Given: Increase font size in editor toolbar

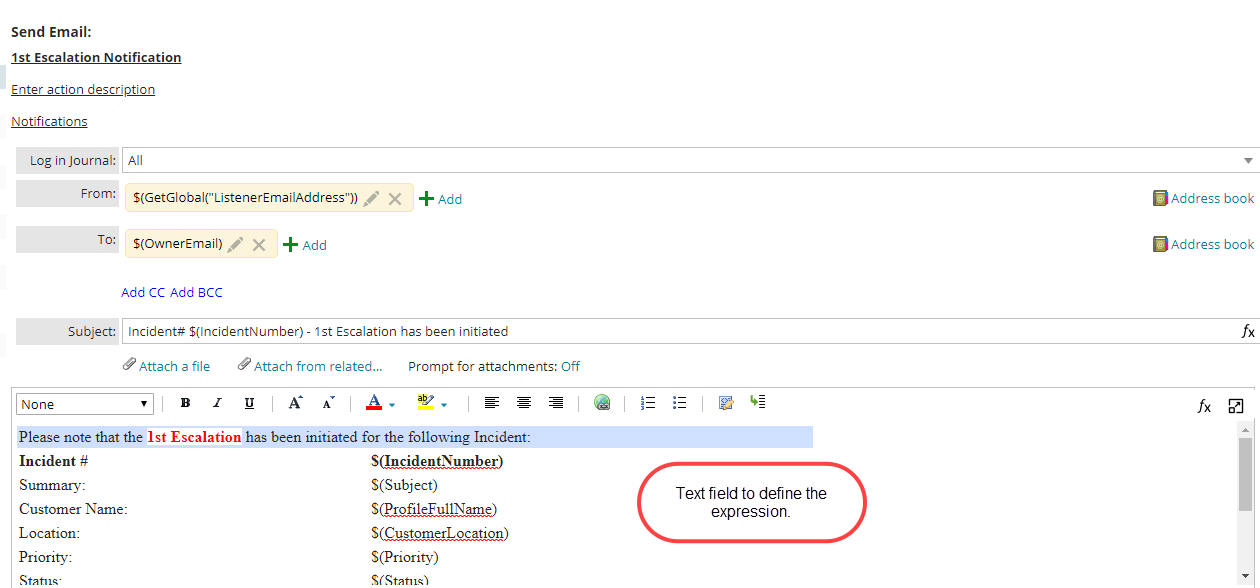Looking at the screenshot, I should coord(295,403).
